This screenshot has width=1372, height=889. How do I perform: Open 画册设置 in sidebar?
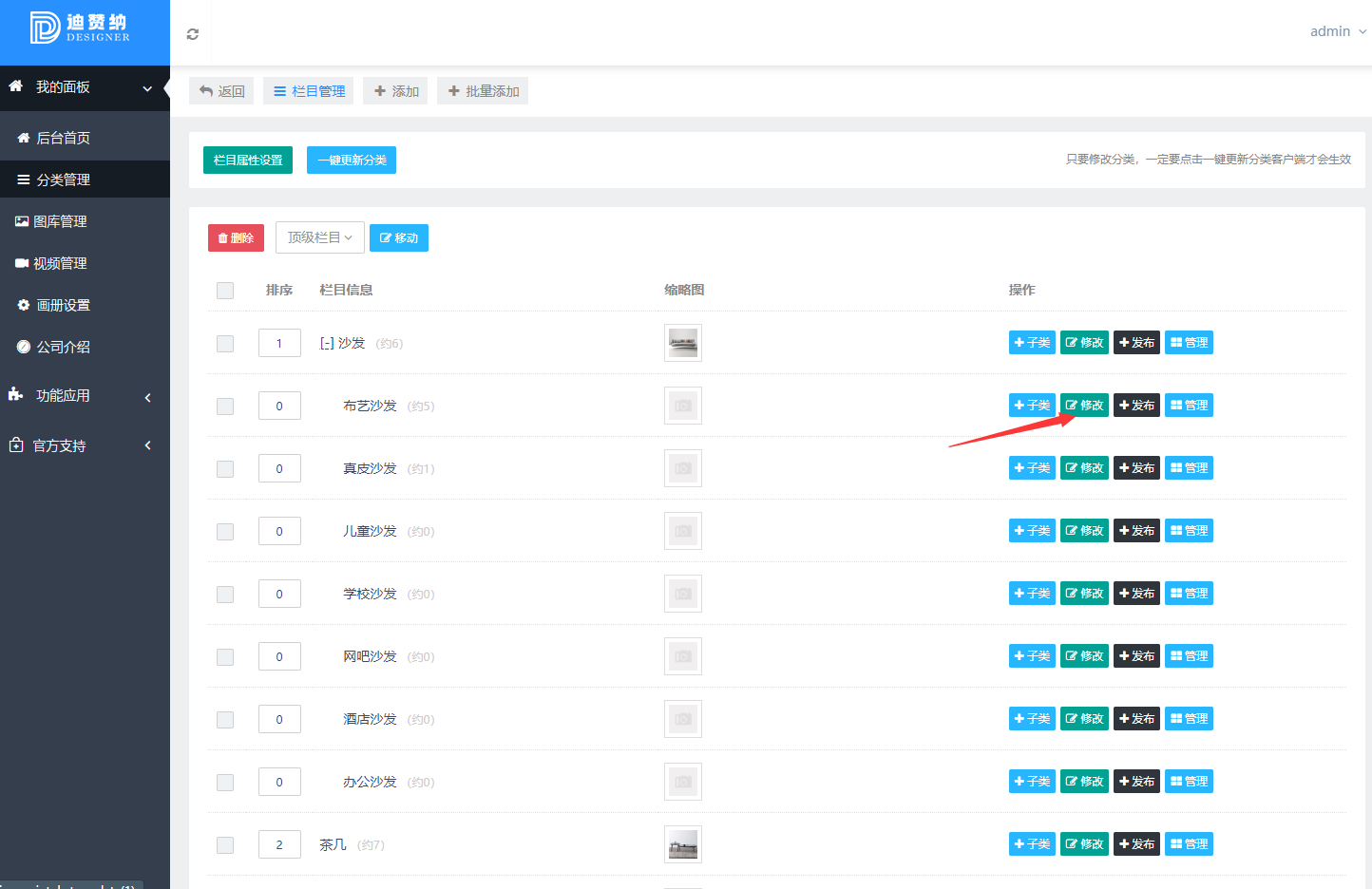click(85, 305)
